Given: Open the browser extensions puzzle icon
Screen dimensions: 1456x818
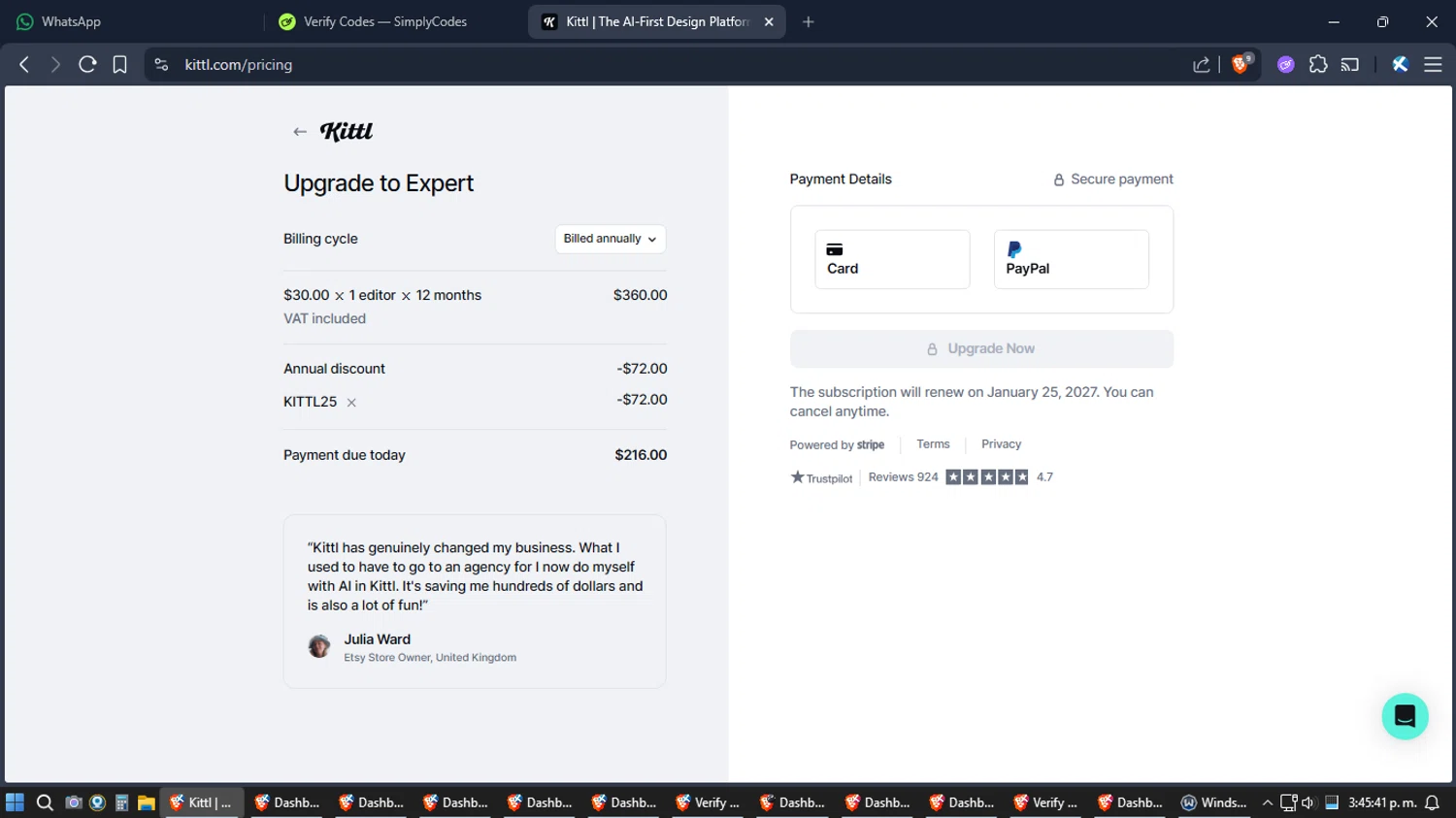Looking at the screenshot, I should 1317,65.
